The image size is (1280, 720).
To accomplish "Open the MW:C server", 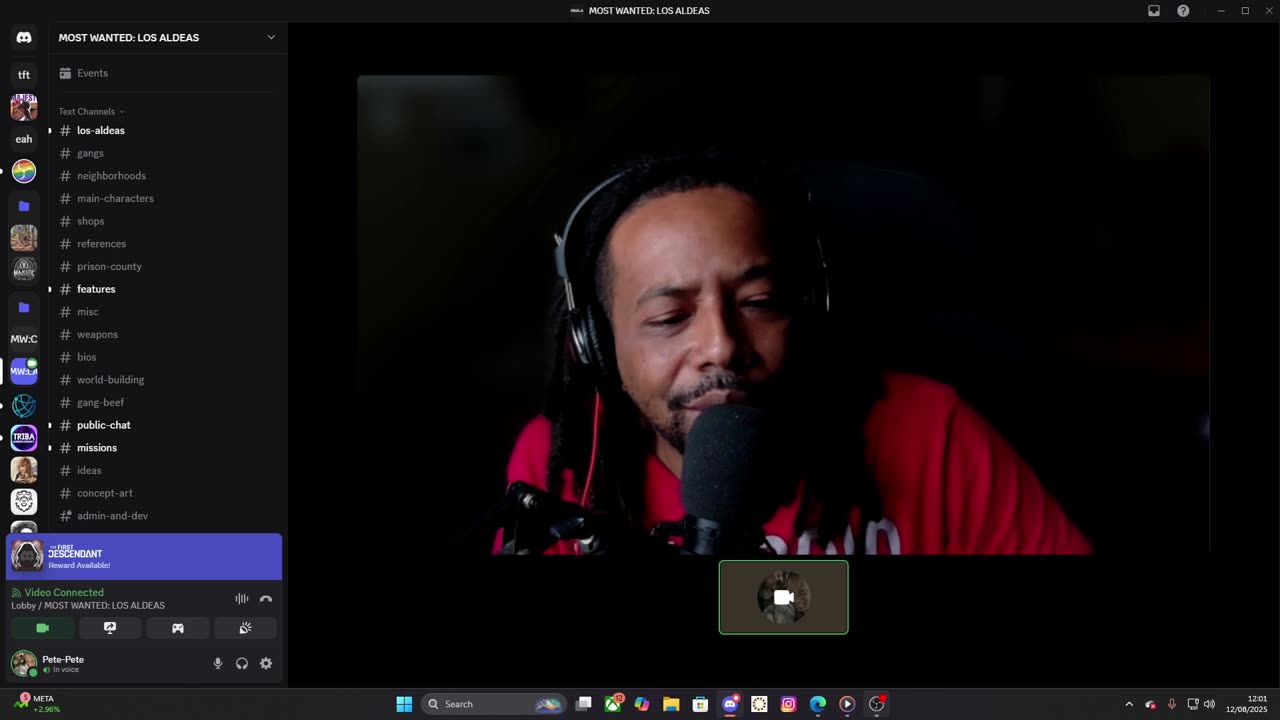I will click(24, 339).
